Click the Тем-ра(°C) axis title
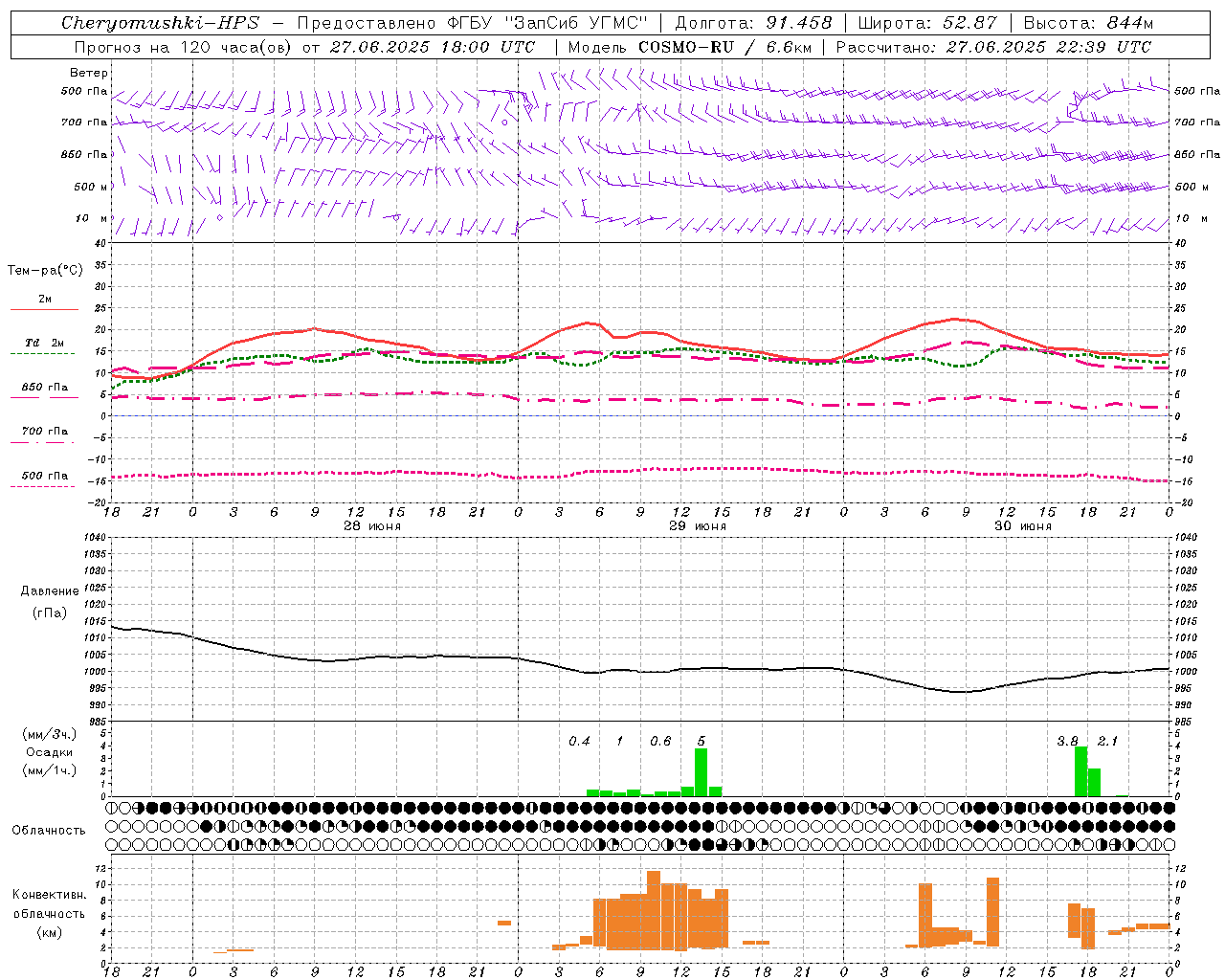Screen dimensions: 1225x980 [45, 271]
